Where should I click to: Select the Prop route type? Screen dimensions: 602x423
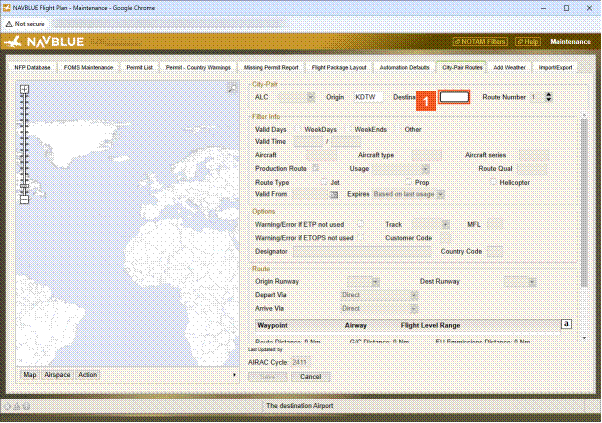[x=408, y=182]
